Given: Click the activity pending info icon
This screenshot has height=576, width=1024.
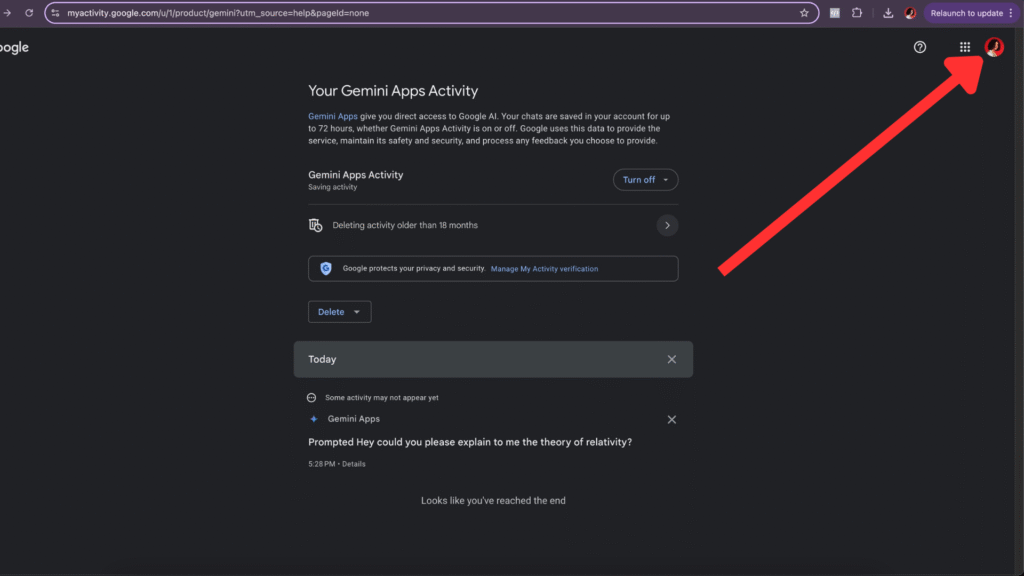Looking at the screenshot, I should (312, 398).
